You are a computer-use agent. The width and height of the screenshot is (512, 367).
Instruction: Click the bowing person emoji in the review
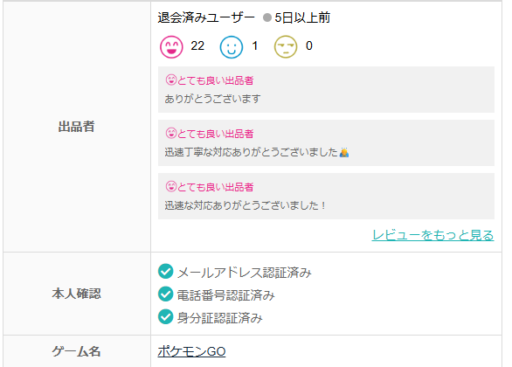click(344, 153)
